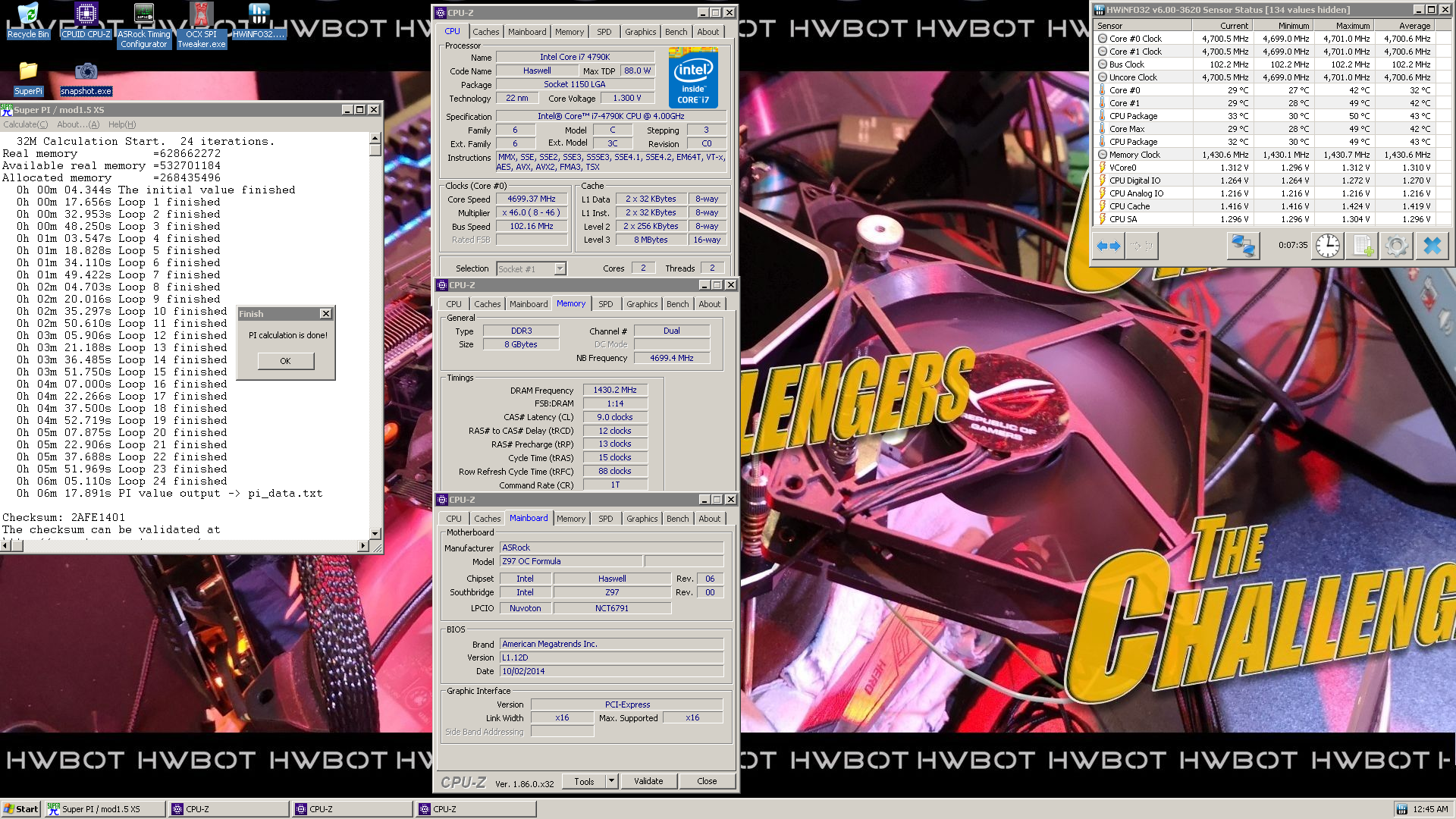Click thermometer icon beside Core Max
Image resolution: width=1456 pixels, height=819 pixels.
(x=1102, y=129)
